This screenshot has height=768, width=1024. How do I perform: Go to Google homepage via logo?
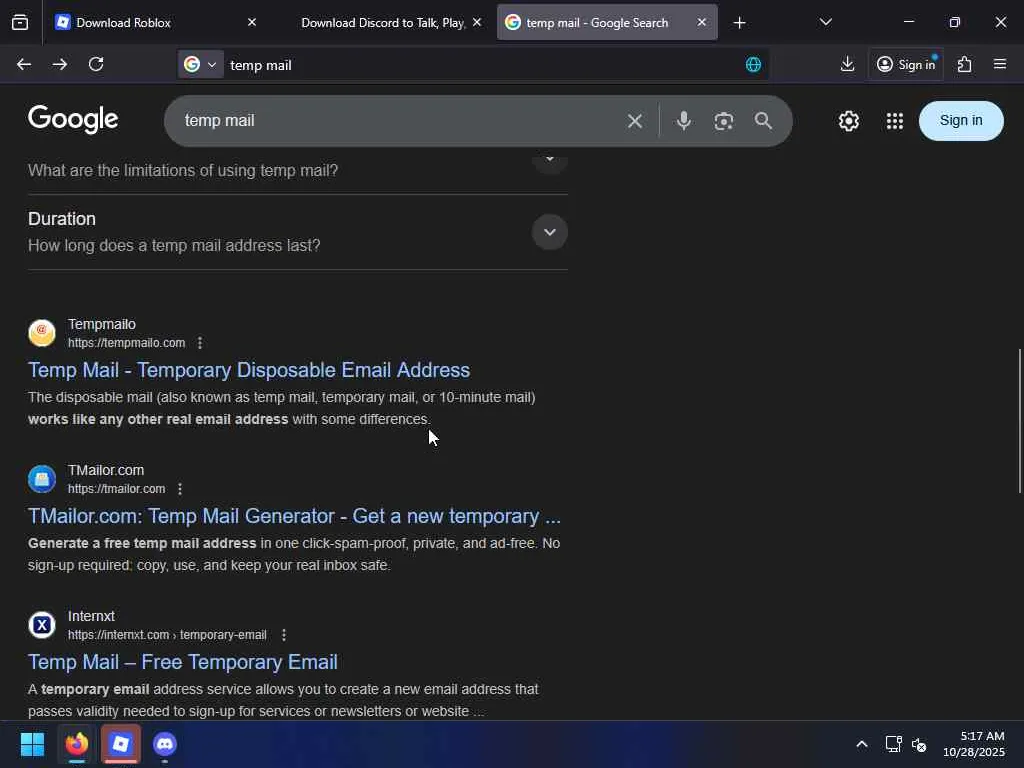click(73, 119)
